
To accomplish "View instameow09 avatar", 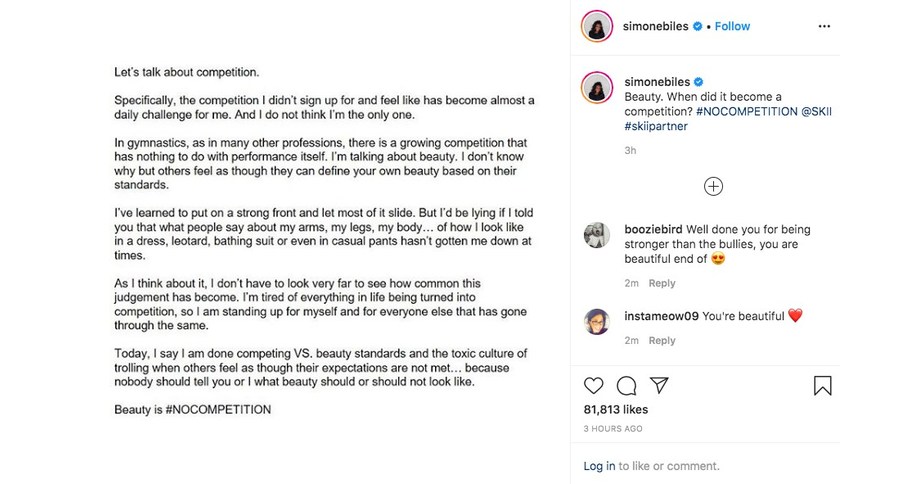I will [597, 322].
